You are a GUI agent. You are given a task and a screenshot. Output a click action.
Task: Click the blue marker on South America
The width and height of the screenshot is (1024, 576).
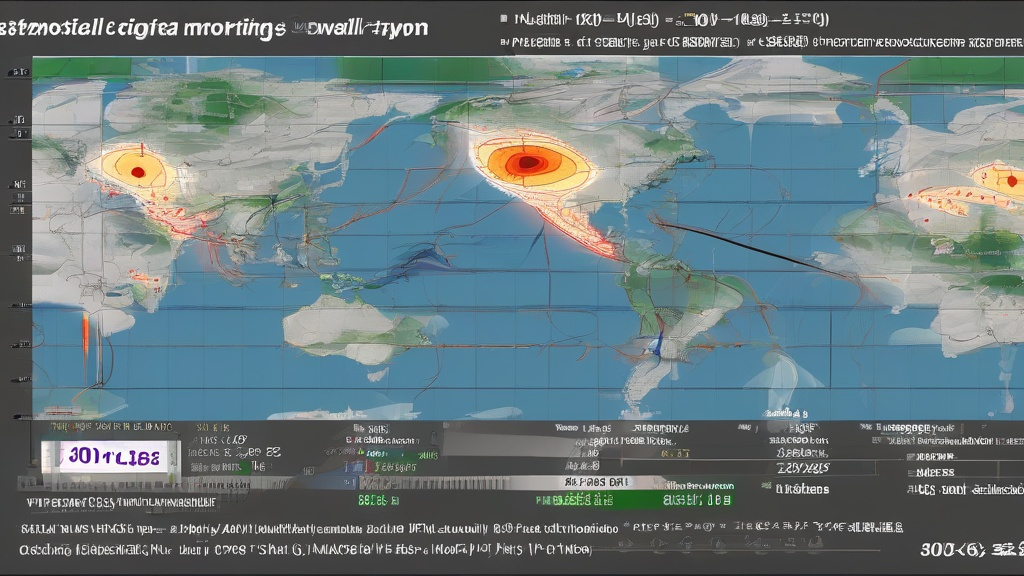(x=660, y=342)
